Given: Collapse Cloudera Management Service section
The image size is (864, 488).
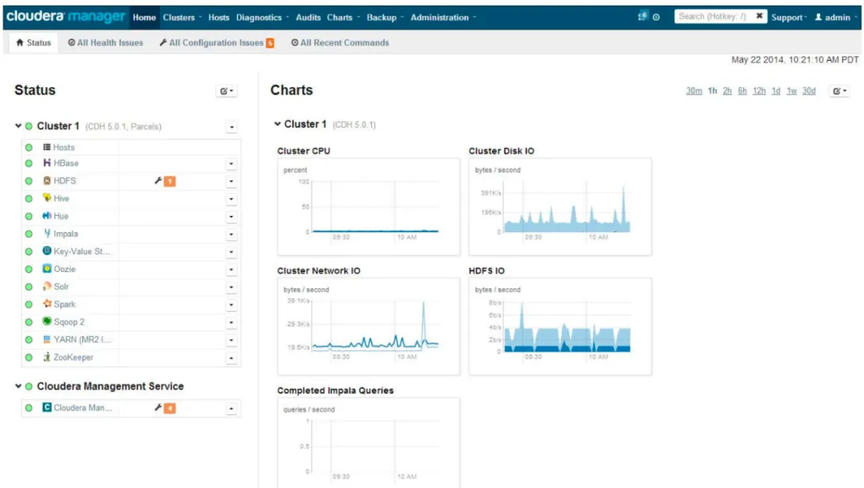Looking at the screenshot, I should pos(18,386).
